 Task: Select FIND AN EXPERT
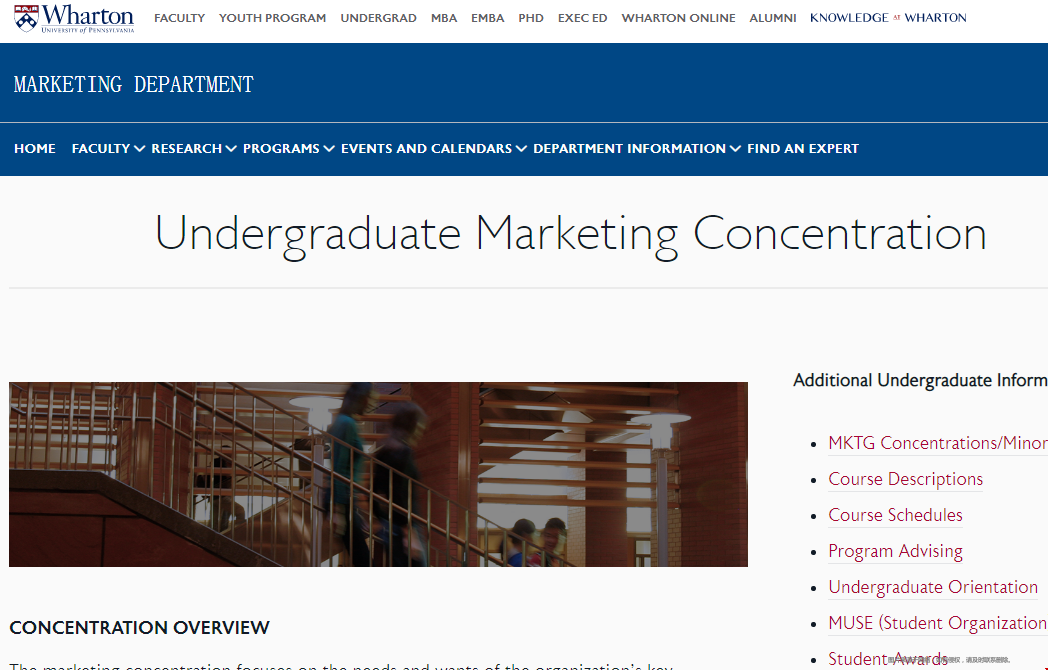803,148
